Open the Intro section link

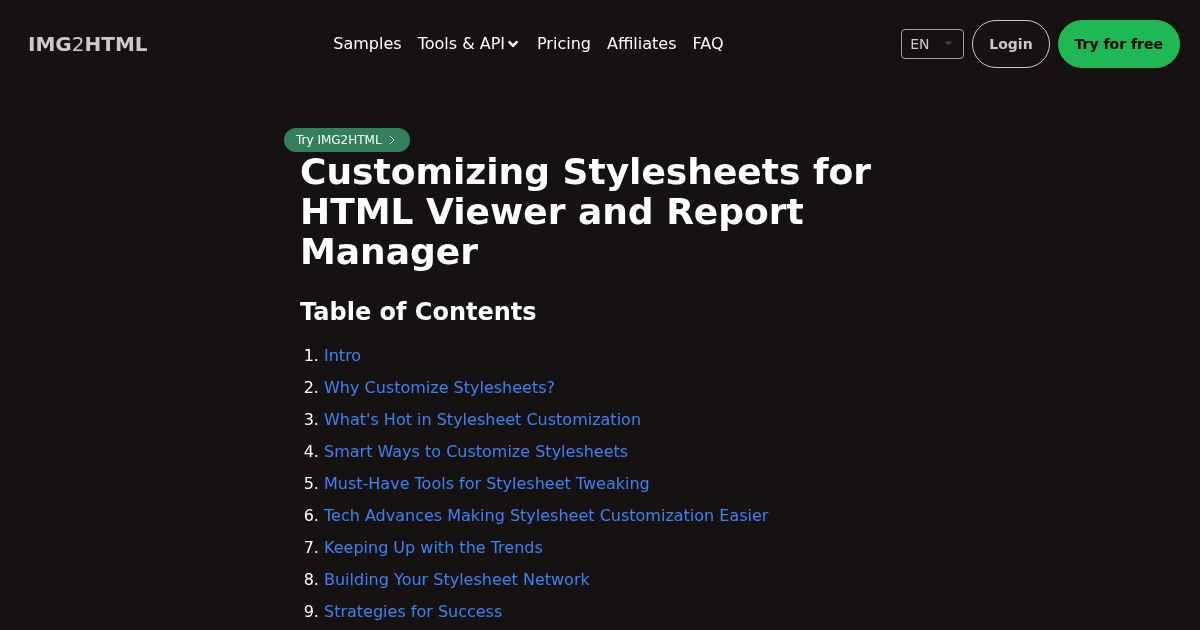(x=342, y=355)
